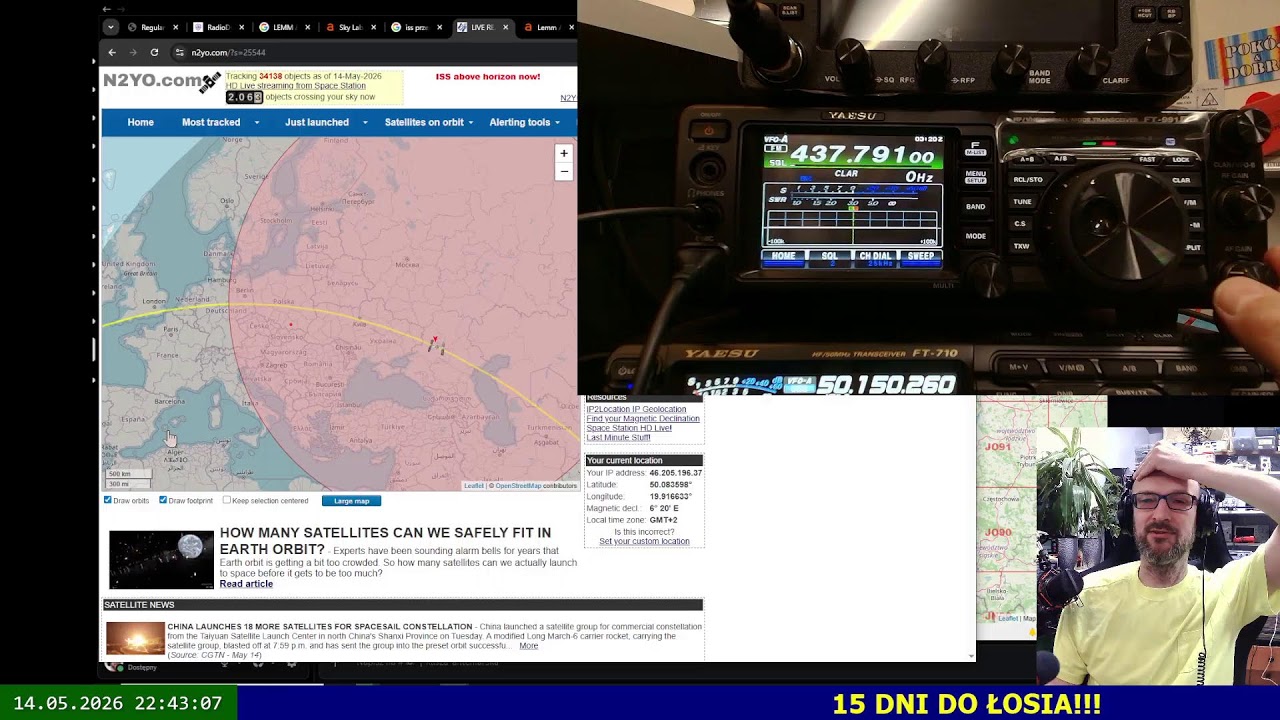Open HD Live streaming from Space Station link
The width and height of the screenshot is (1280, 720).
pos(295,86)
